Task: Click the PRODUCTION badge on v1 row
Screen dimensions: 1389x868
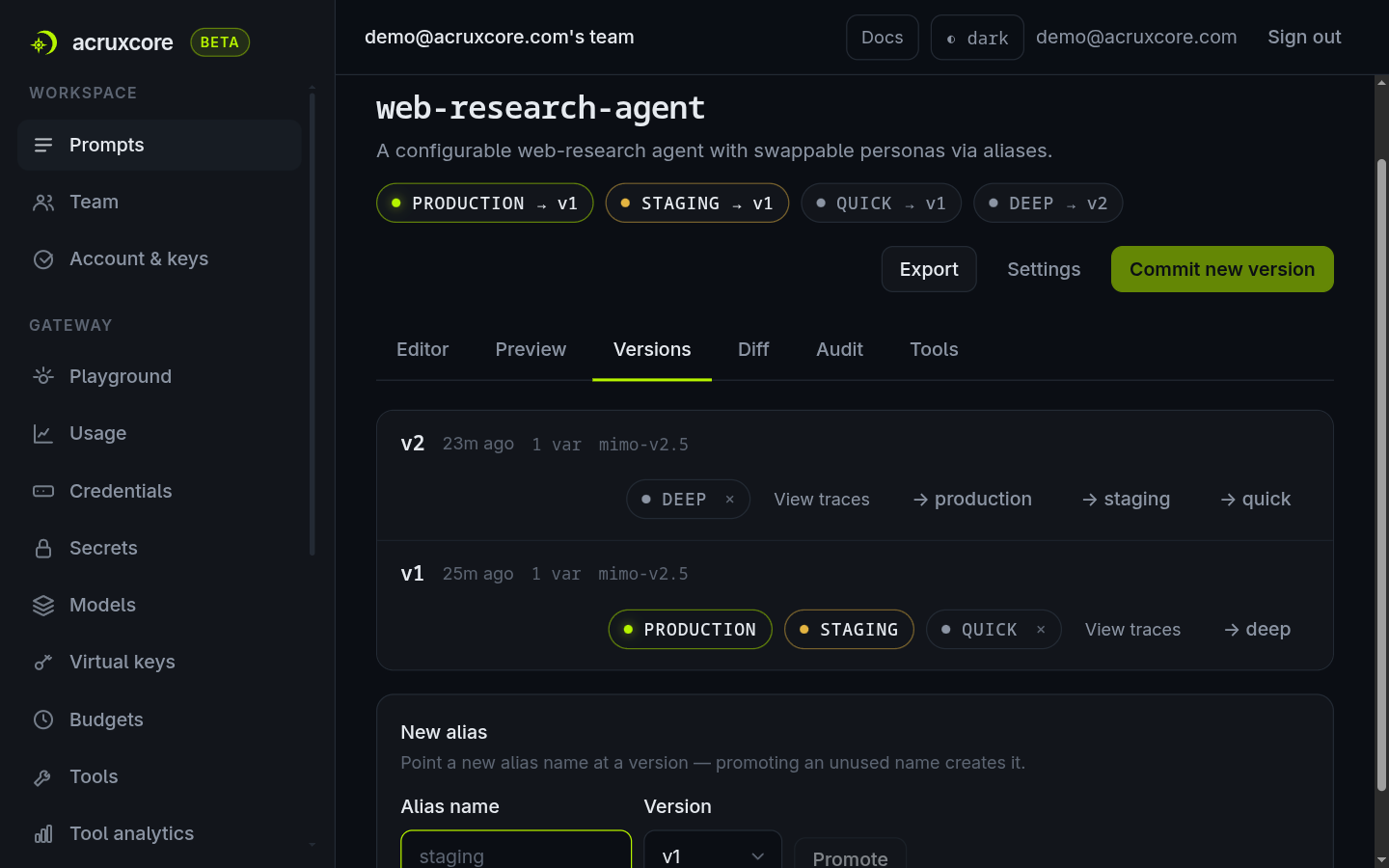Action: [x=691, y=630]
